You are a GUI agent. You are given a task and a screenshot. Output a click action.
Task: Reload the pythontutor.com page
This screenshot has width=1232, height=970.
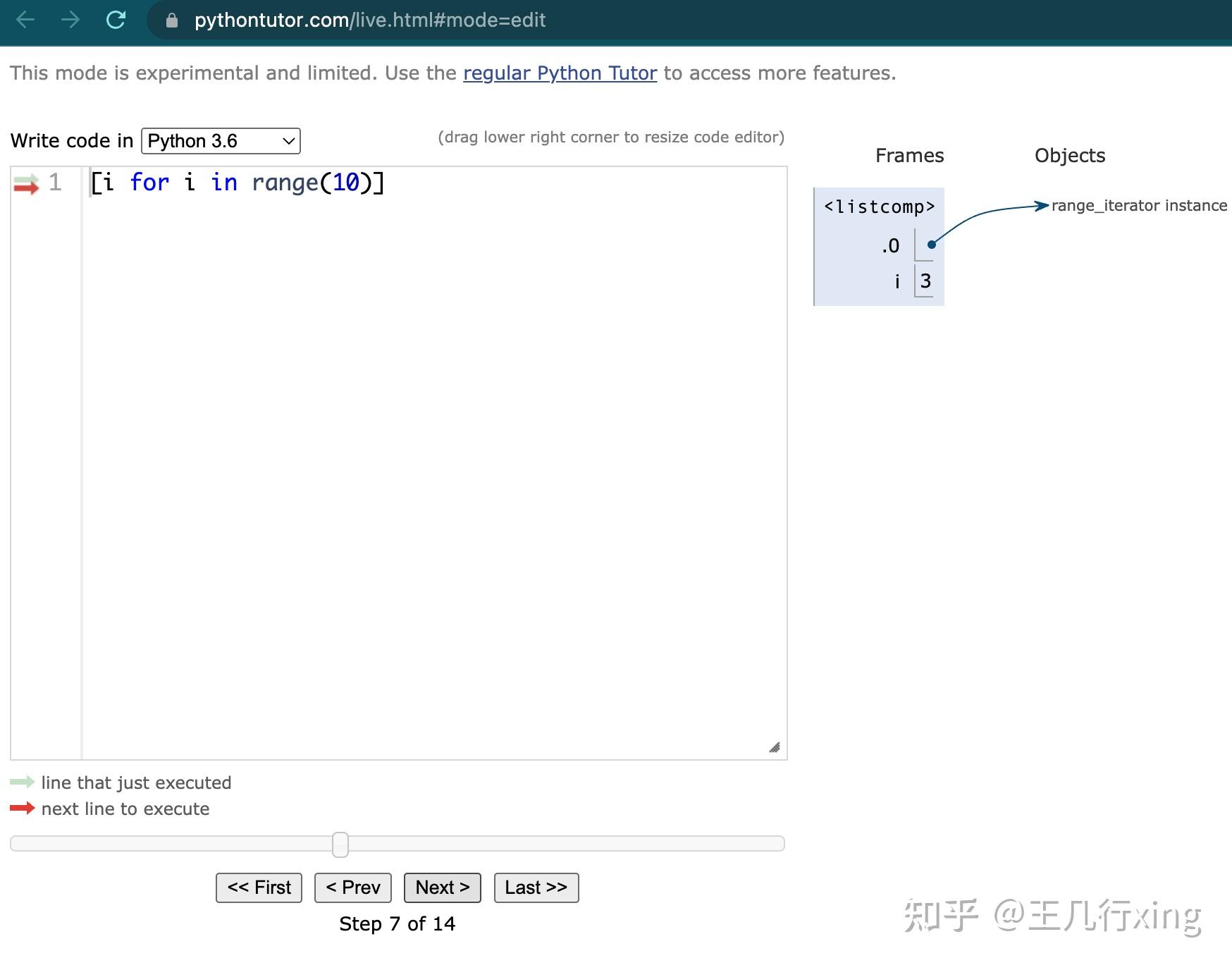(x=116, y=20)
